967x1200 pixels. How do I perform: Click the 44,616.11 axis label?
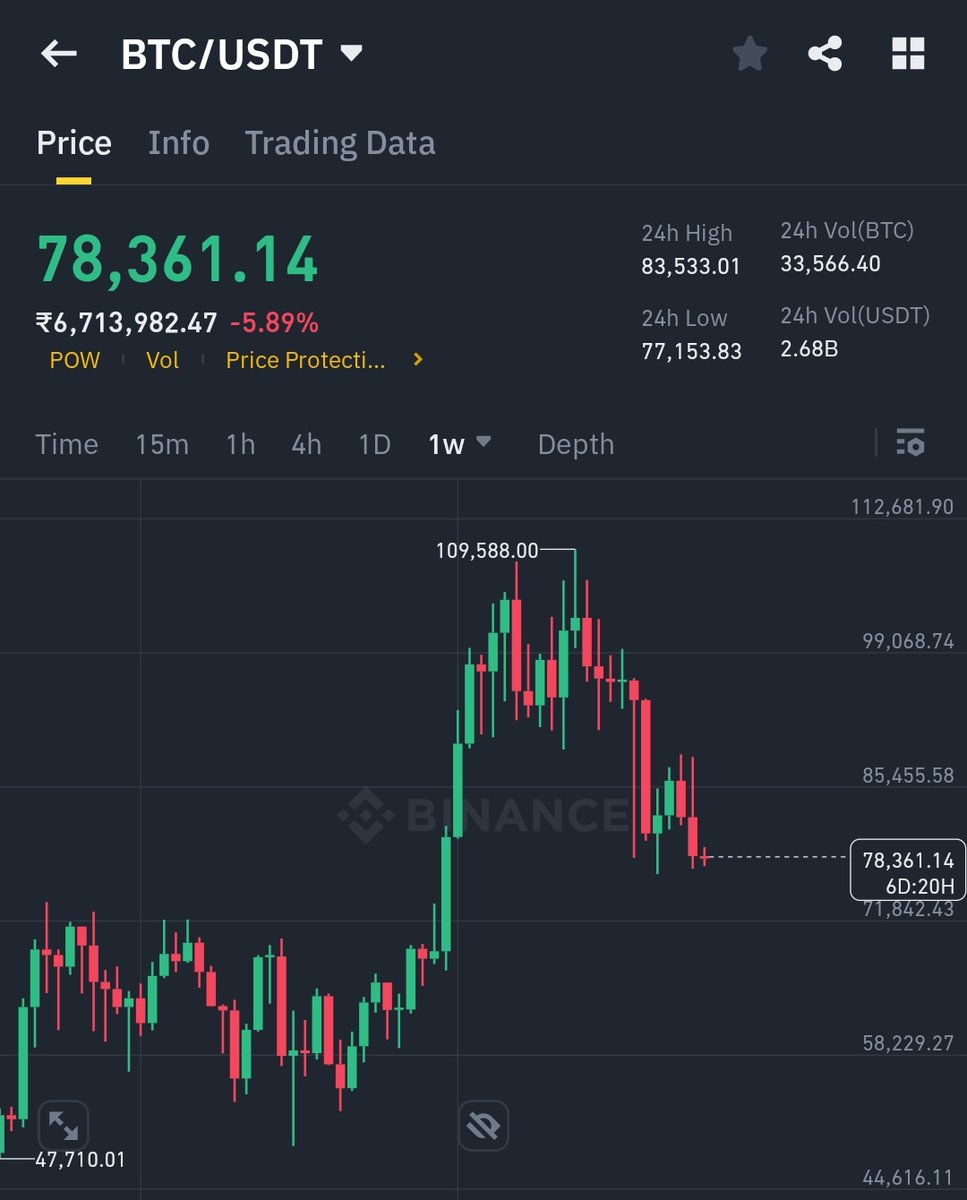click(908, 1177)
